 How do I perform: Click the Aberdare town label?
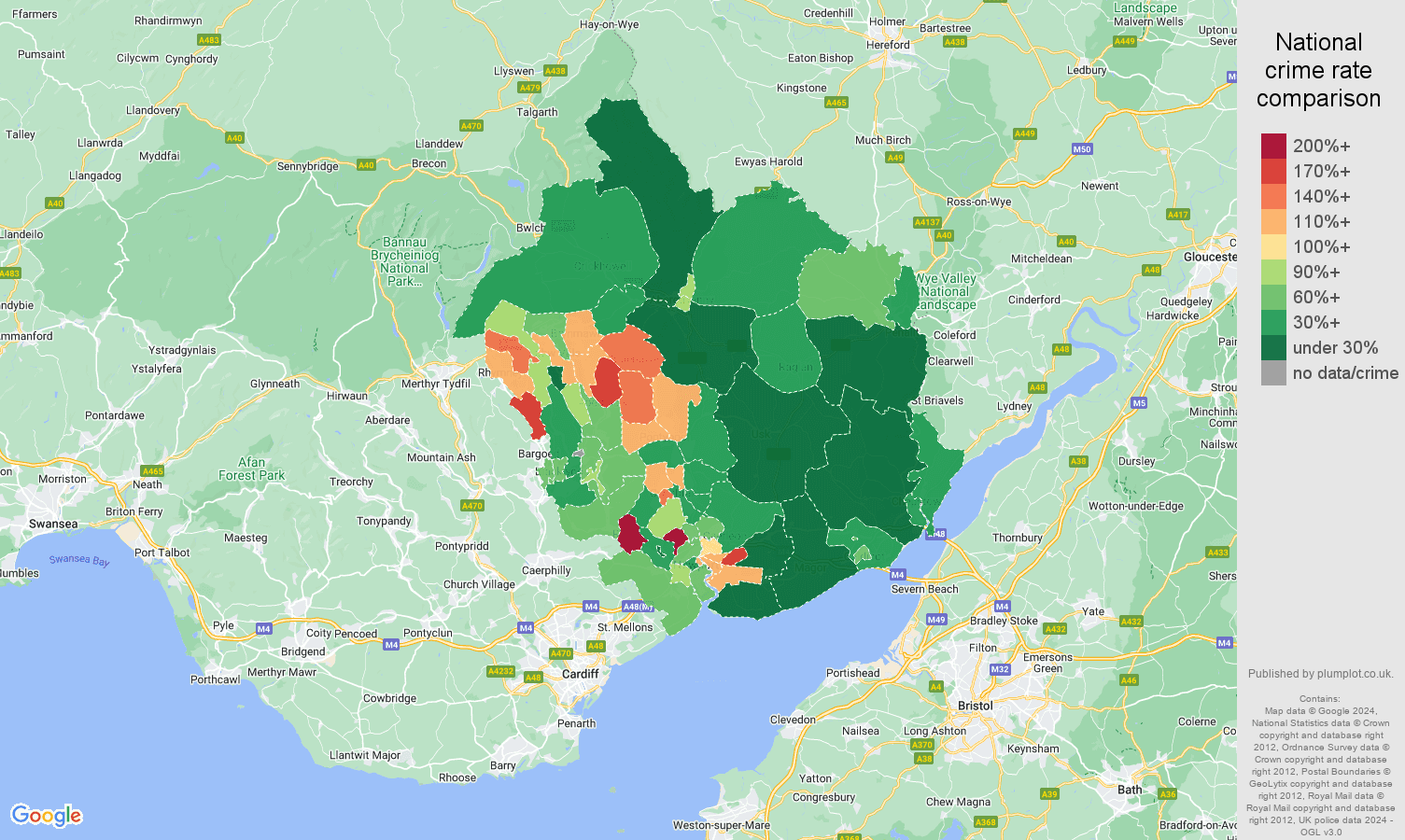[x=387, y=420]
